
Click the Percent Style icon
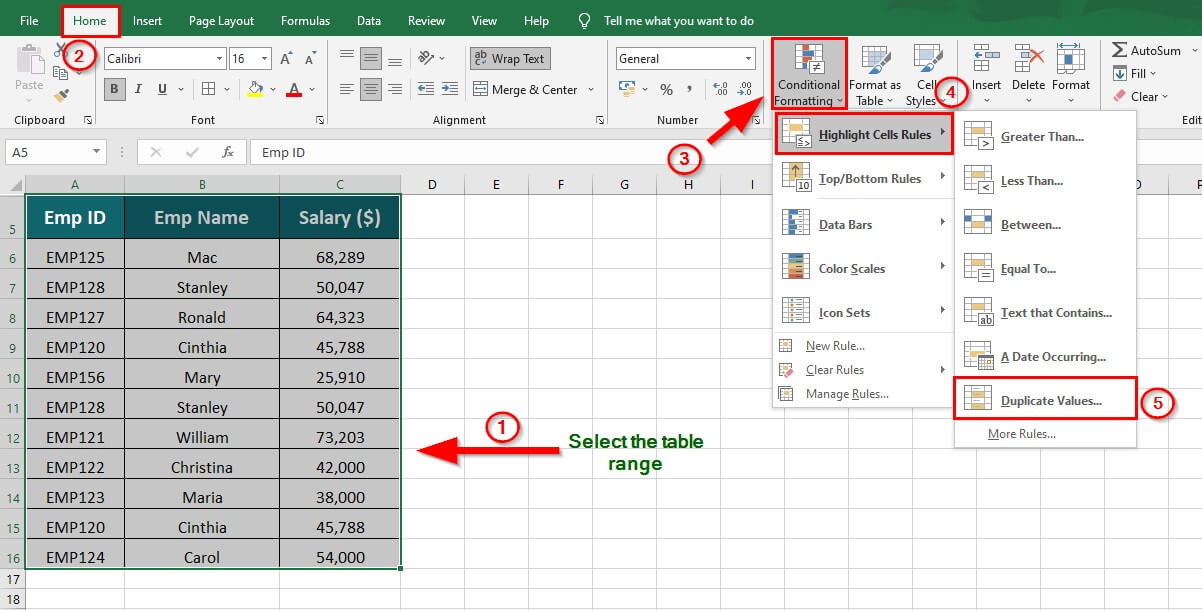[x=666, y=90]
